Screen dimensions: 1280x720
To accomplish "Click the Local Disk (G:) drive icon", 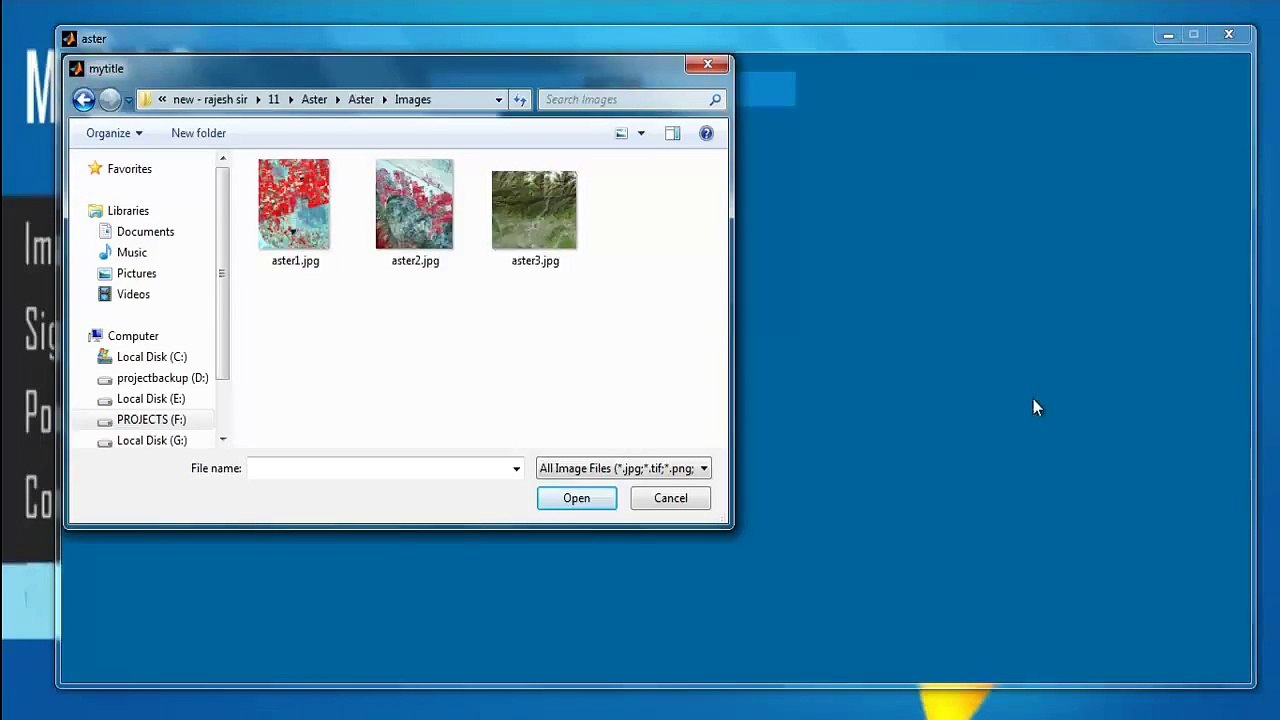I will click(105, 441).
